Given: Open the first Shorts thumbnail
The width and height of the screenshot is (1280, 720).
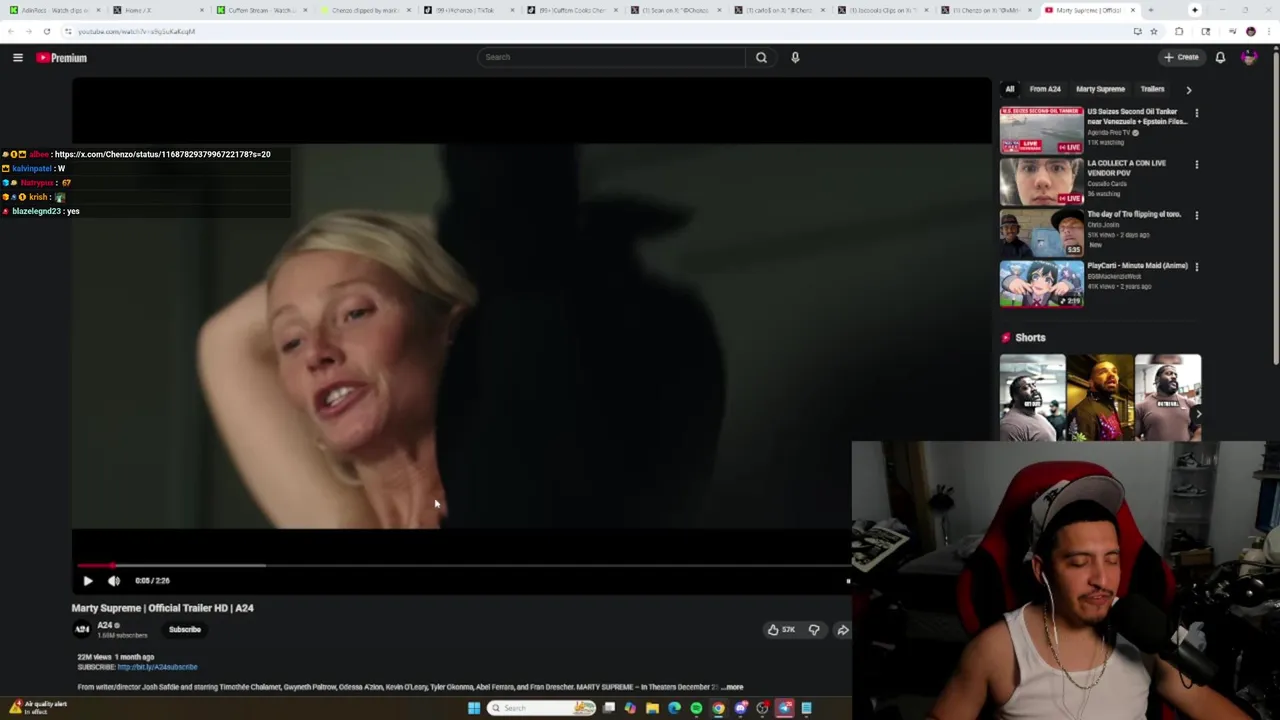Looking at the screenshot, I should click(x=1032, y=397).
